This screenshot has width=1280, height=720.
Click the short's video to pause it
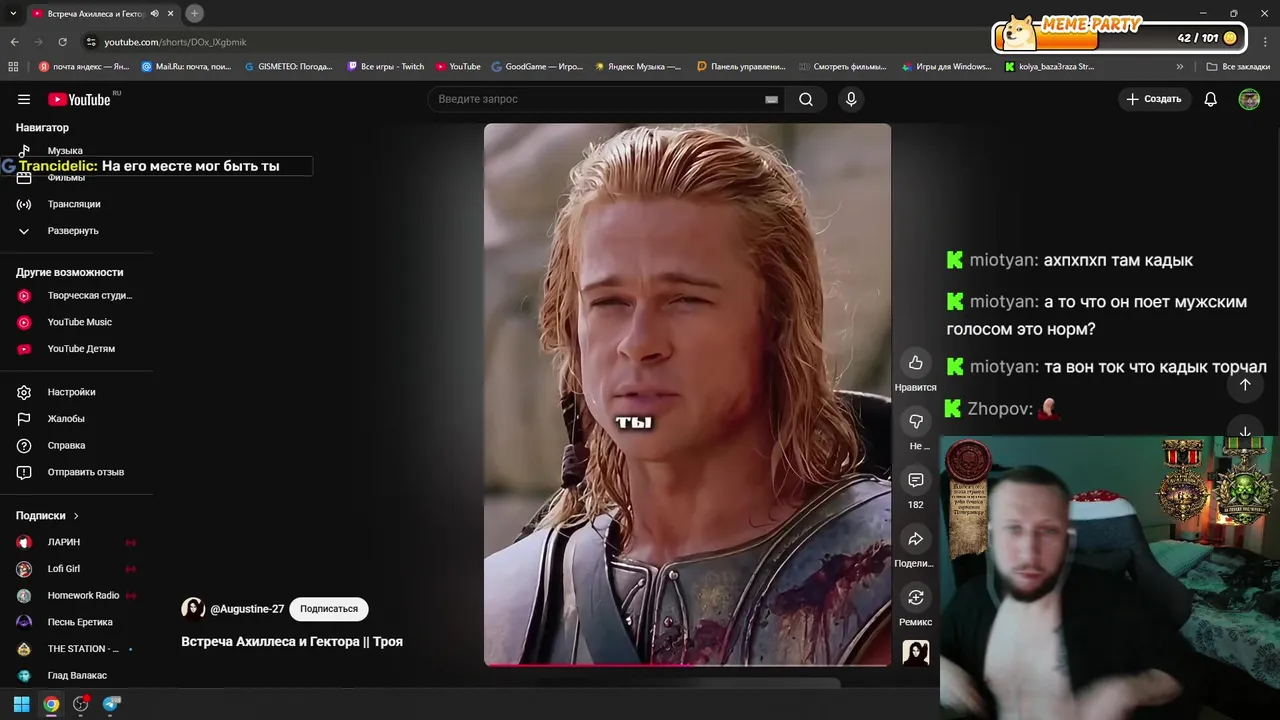(x=687, y=394)
